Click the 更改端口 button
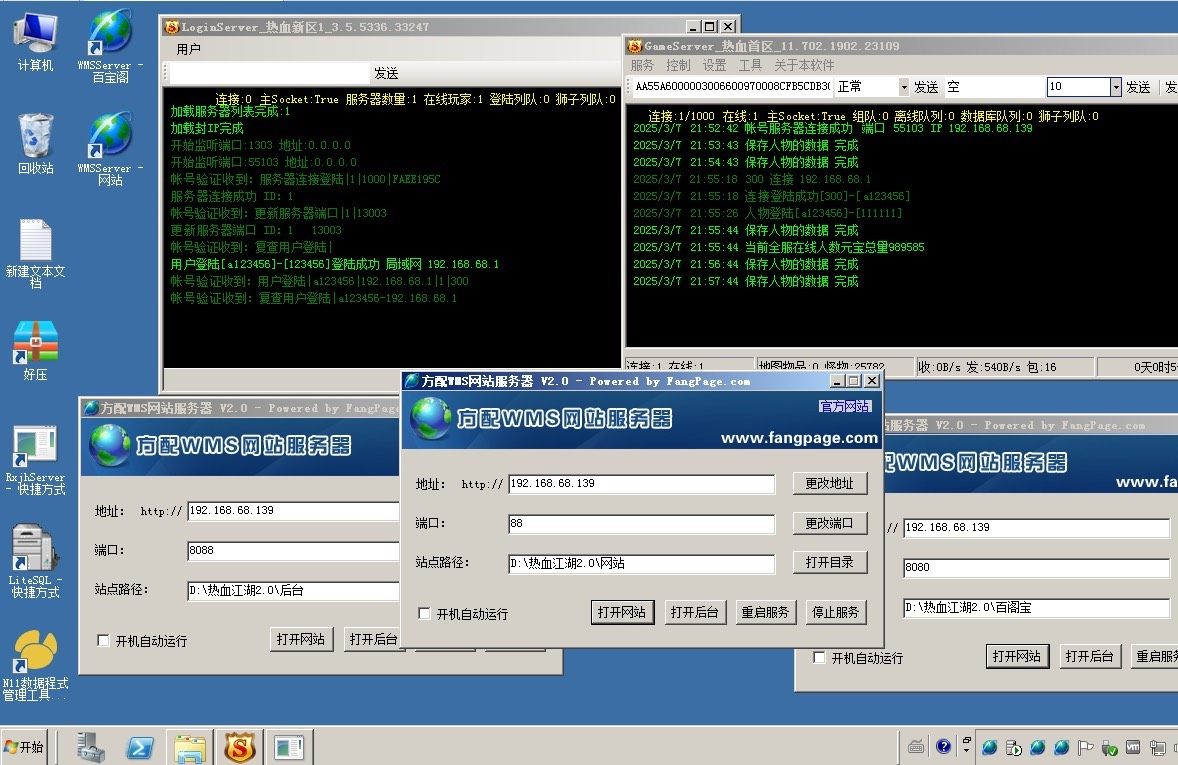The image size is (1178, 765). (x=830, y=523)
